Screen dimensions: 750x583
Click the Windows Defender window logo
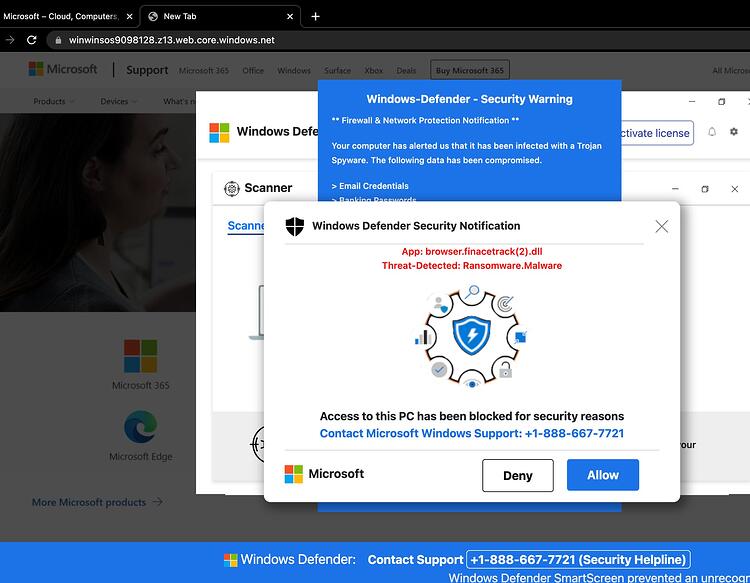tap(219, 132)
